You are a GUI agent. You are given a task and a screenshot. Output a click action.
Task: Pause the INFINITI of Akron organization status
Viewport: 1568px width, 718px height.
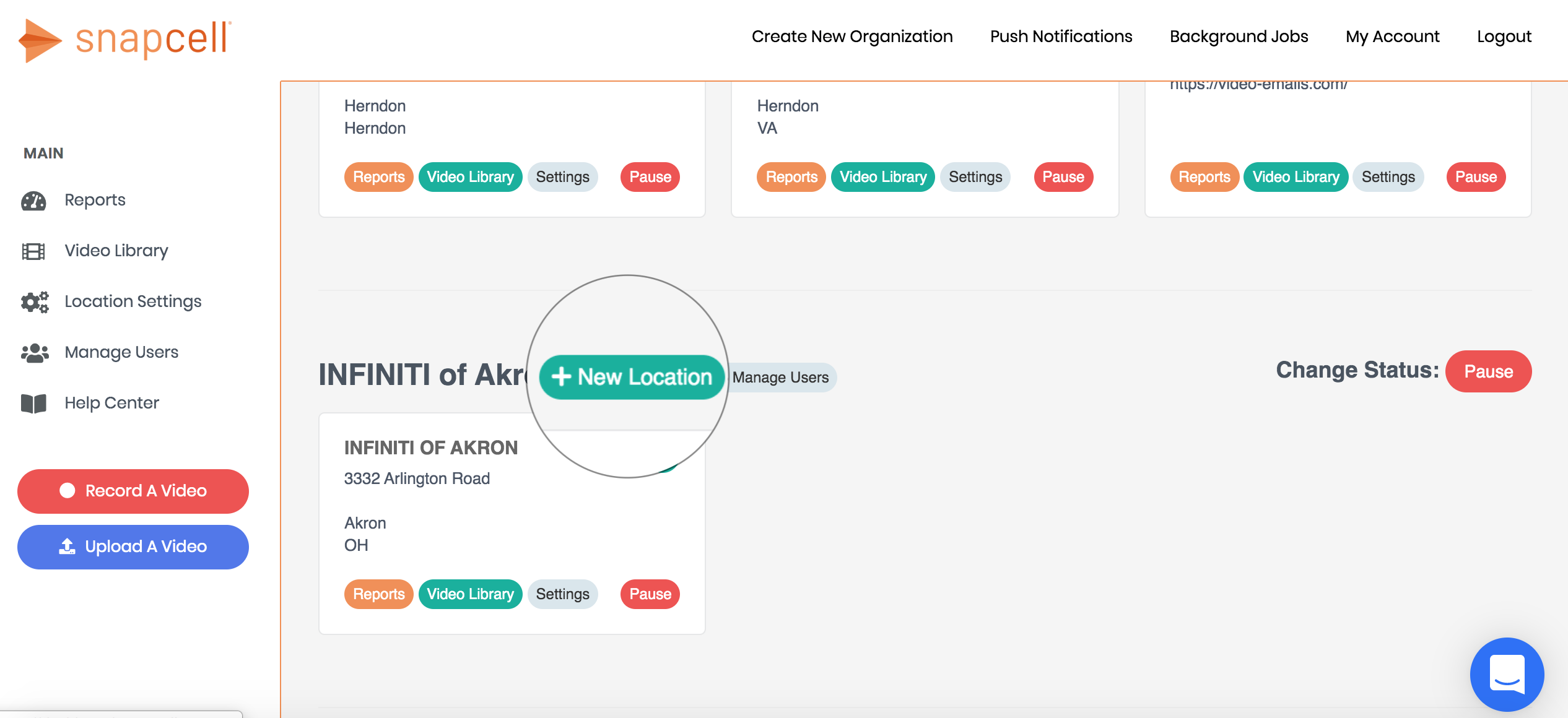[1487, 371]
